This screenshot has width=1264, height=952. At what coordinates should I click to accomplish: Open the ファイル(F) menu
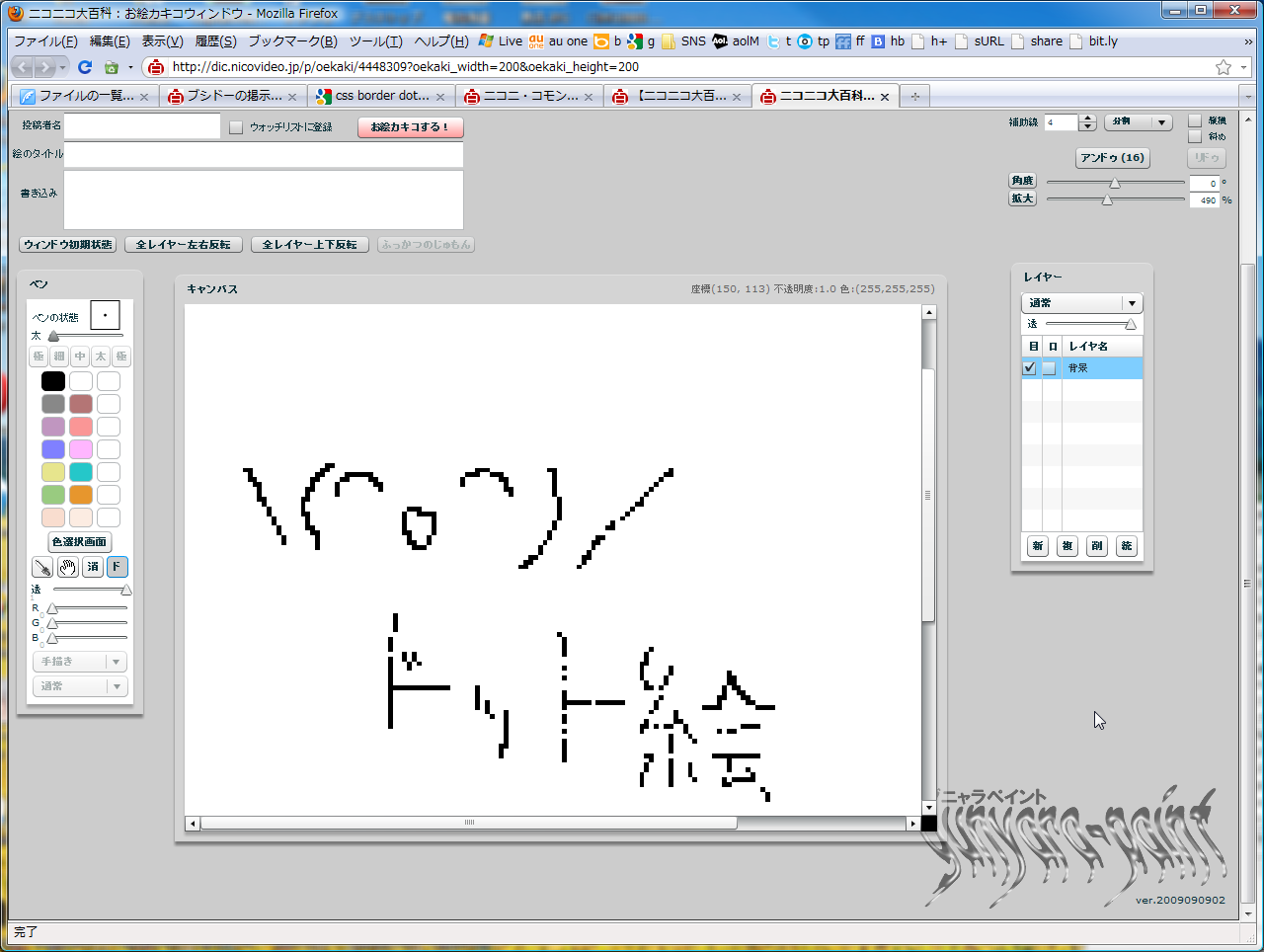pyautogui.click(x=45, y=41)
